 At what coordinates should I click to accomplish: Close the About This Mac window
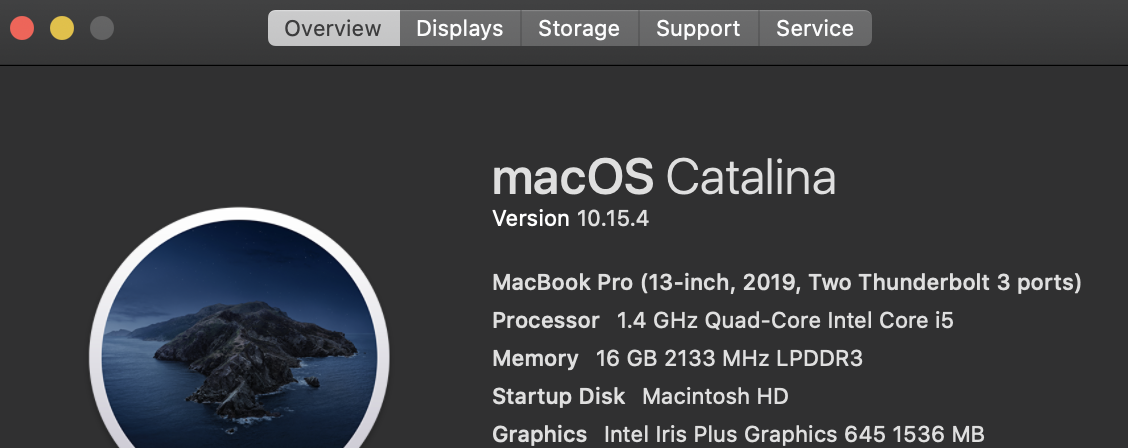point(22,28)
